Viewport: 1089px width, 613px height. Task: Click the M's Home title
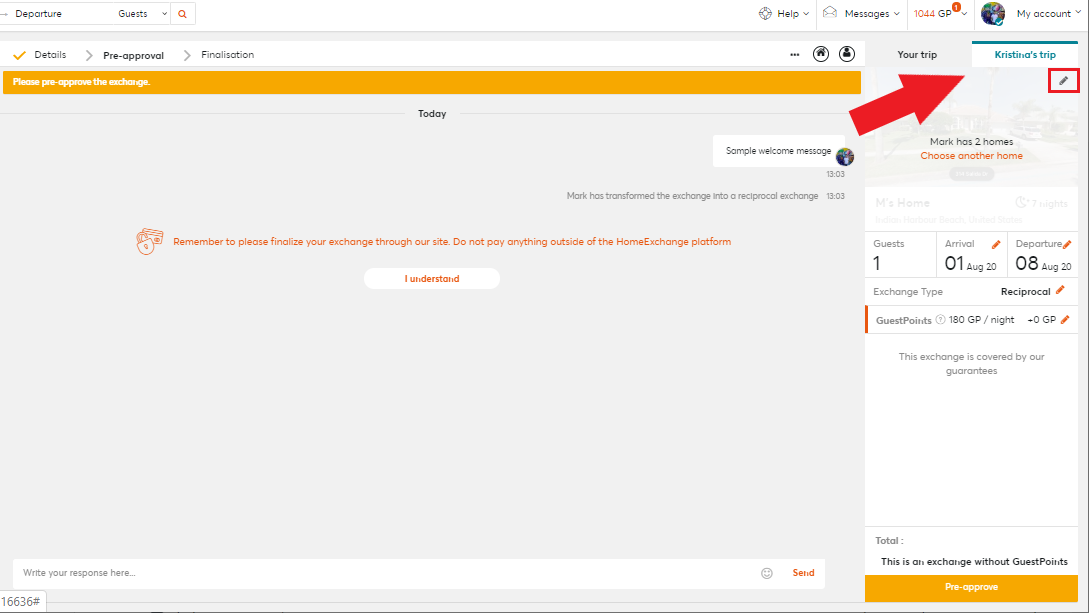(902, 203)
